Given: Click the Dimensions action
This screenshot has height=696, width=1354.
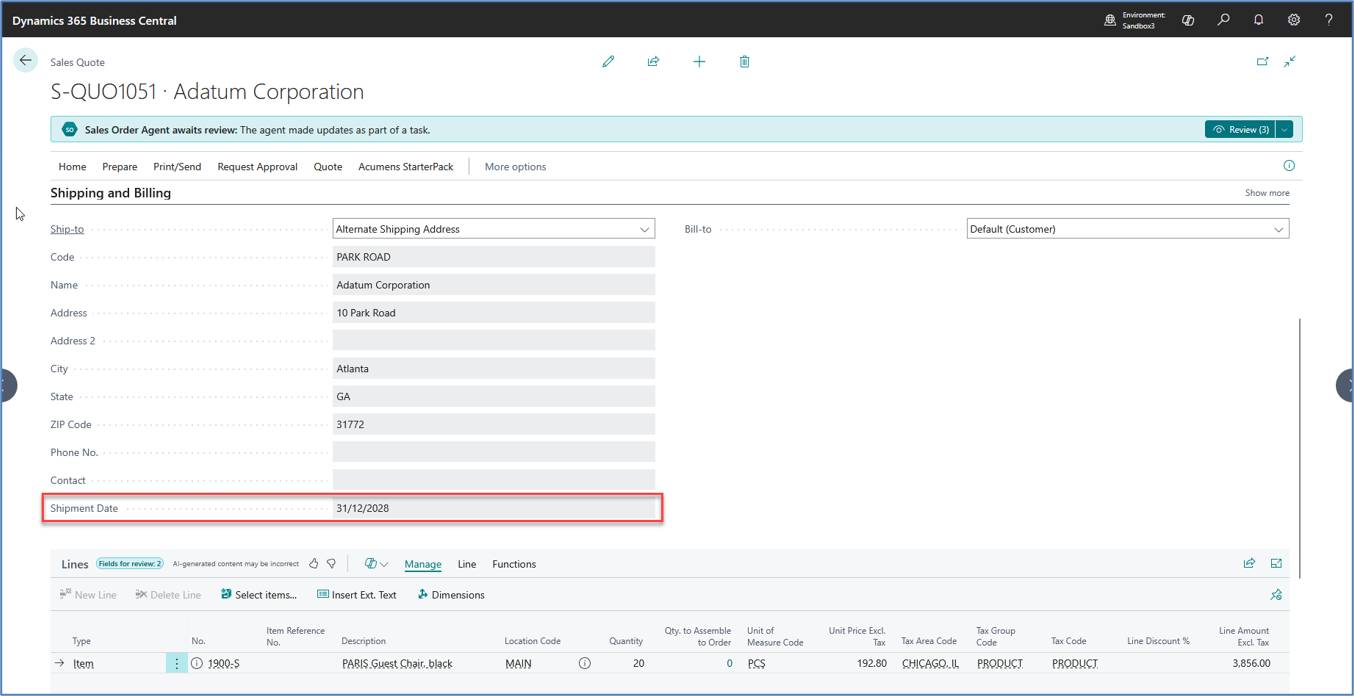Looking at the screenshot, I should coord(451,595).
